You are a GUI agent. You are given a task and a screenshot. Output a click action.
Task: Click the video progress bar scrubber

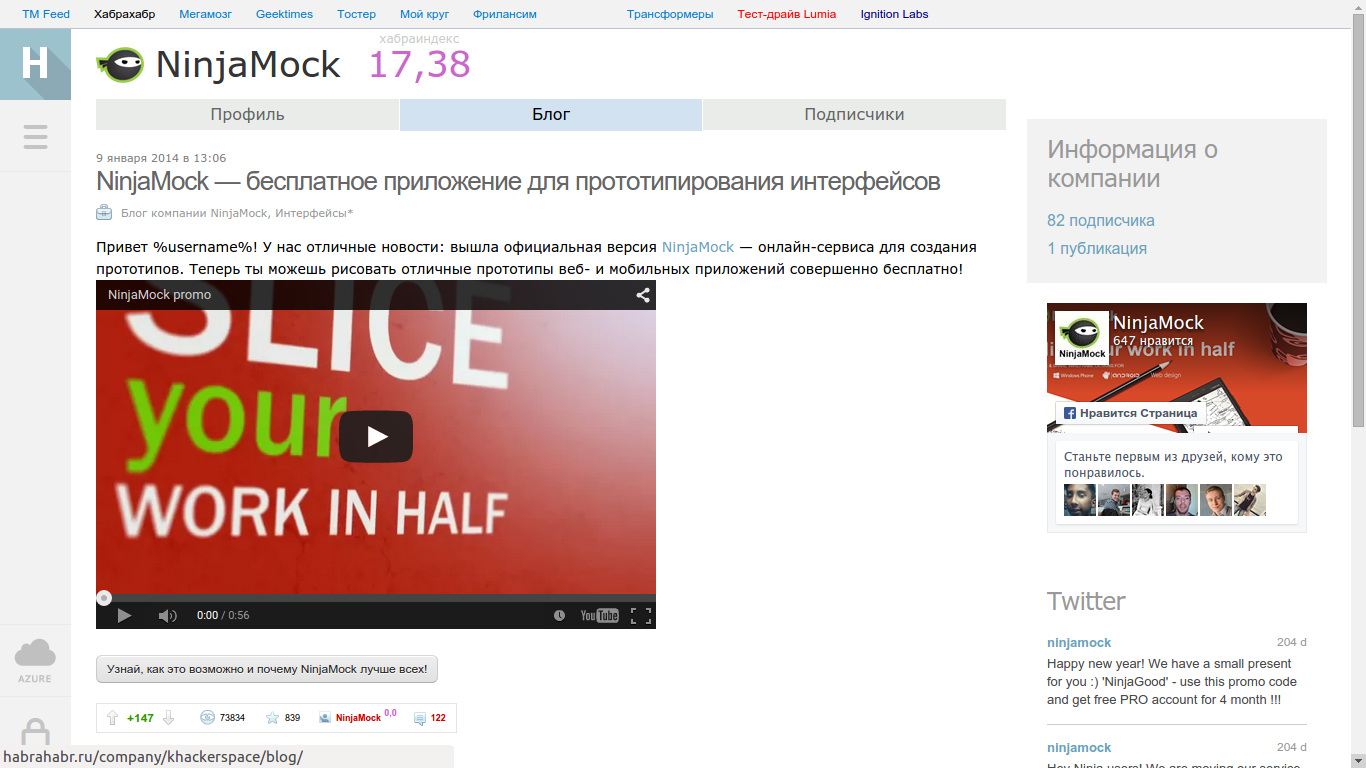(x=104, y=598)
